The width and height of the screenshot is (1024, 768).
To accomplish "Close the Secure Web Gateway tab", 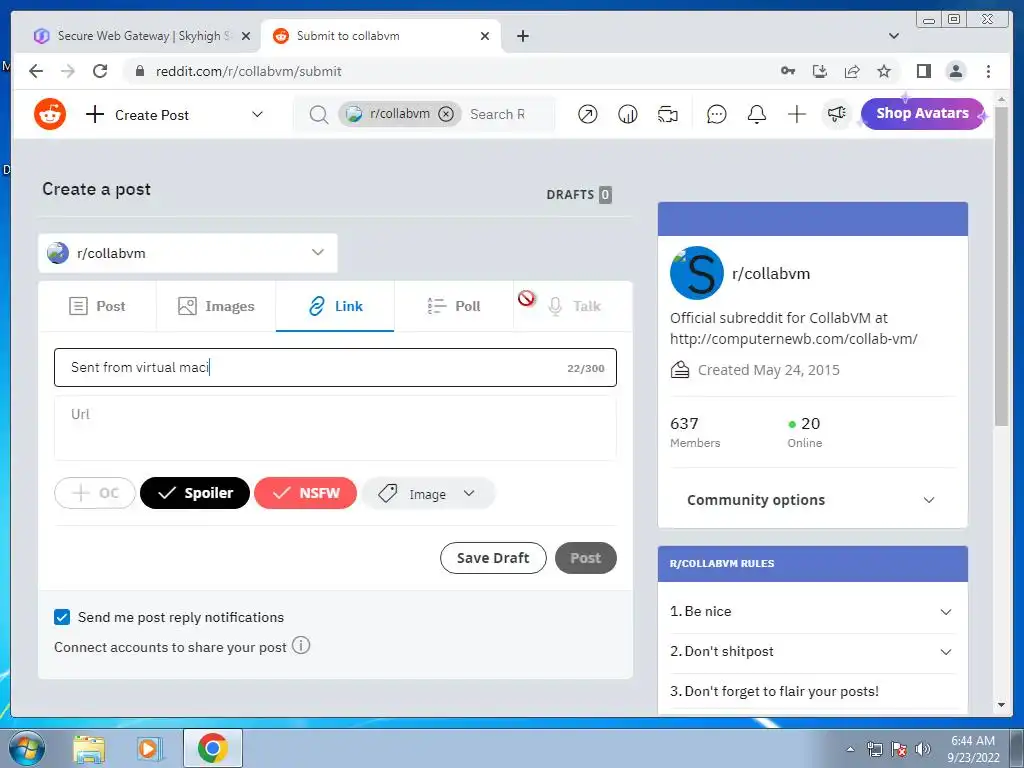I will click(246, 36).
